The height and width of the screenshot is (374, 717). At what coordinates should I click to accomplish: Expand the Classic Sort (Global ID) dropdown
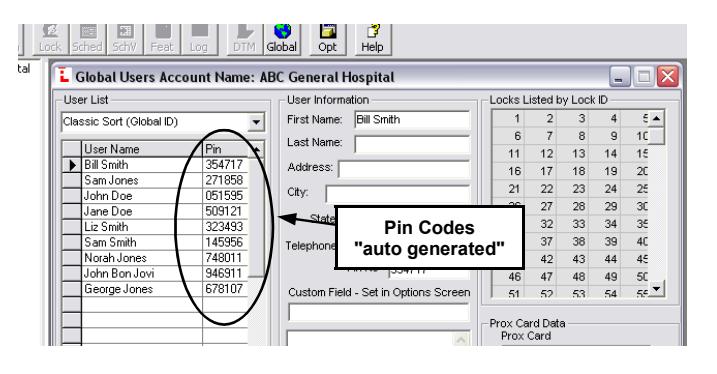(256, 122)
